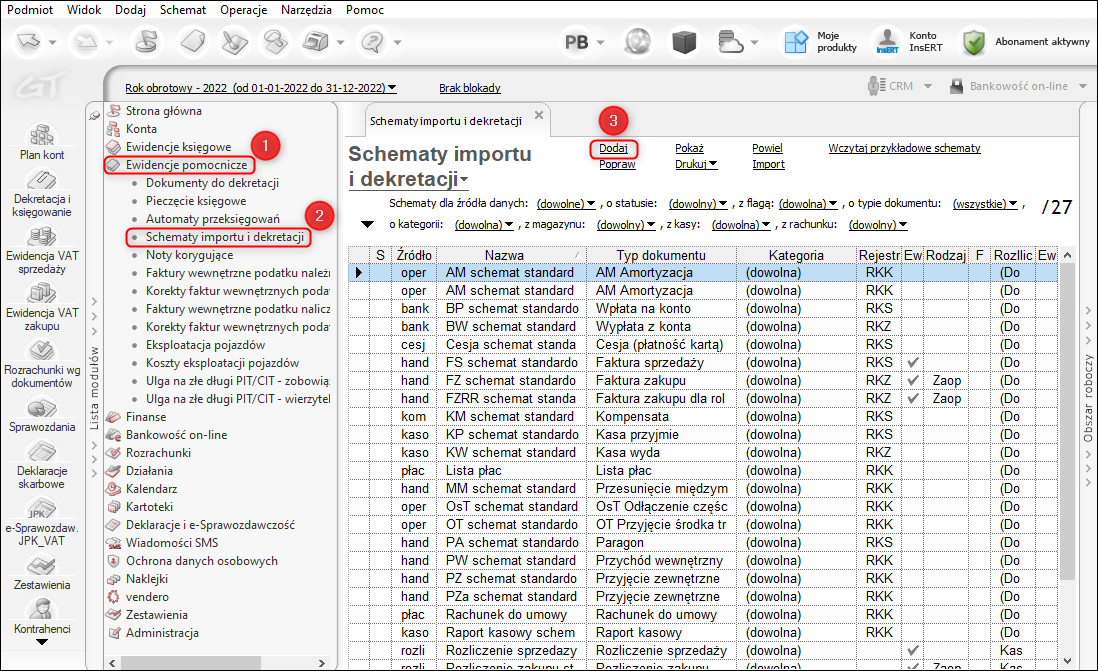Open the Drukuj dropdown
1098x671 pixels.
[696, 164]
